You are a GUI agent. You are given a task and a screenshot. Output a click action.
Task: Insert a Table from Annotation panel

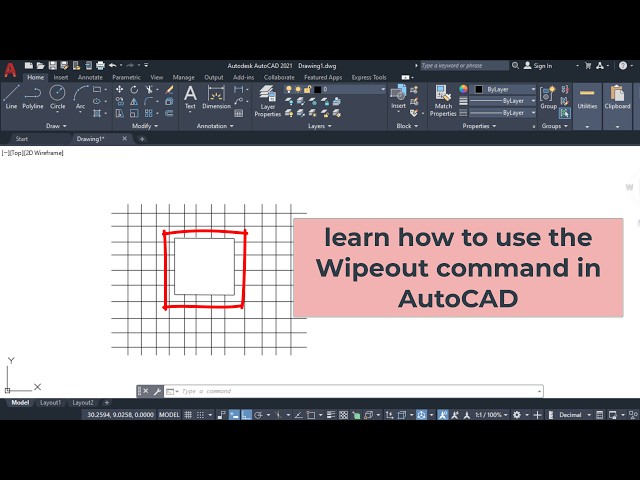tap(239, 113)
